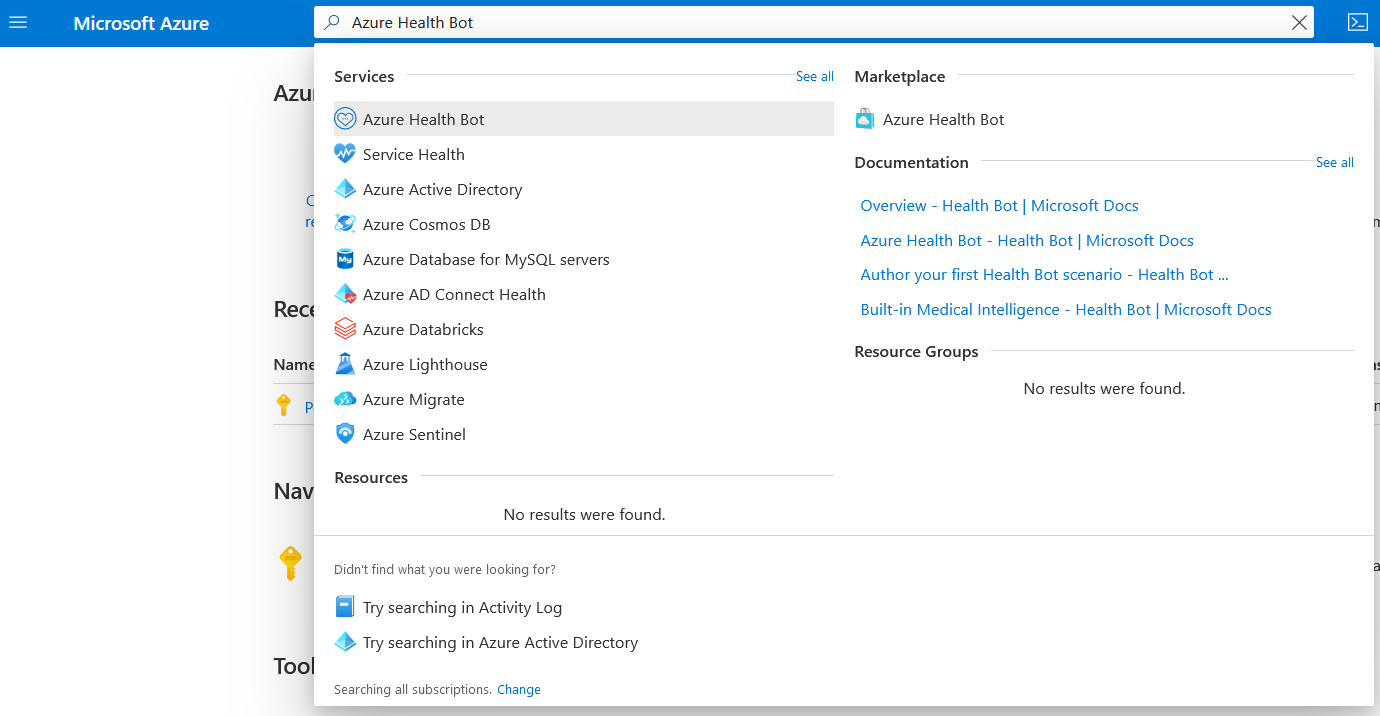
Task: Click the Azure Migrate cloud icon
Action: point(345,399)
